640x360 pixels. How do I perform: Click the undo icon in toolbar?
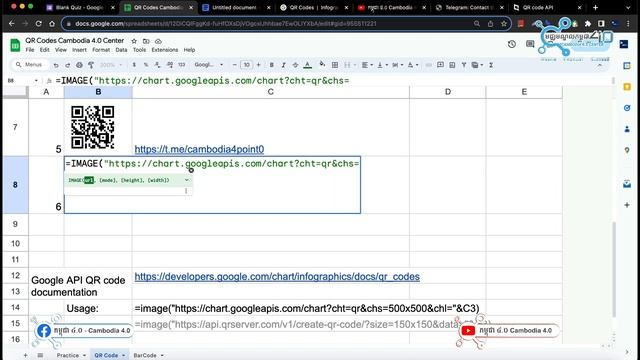click(56, 65)
